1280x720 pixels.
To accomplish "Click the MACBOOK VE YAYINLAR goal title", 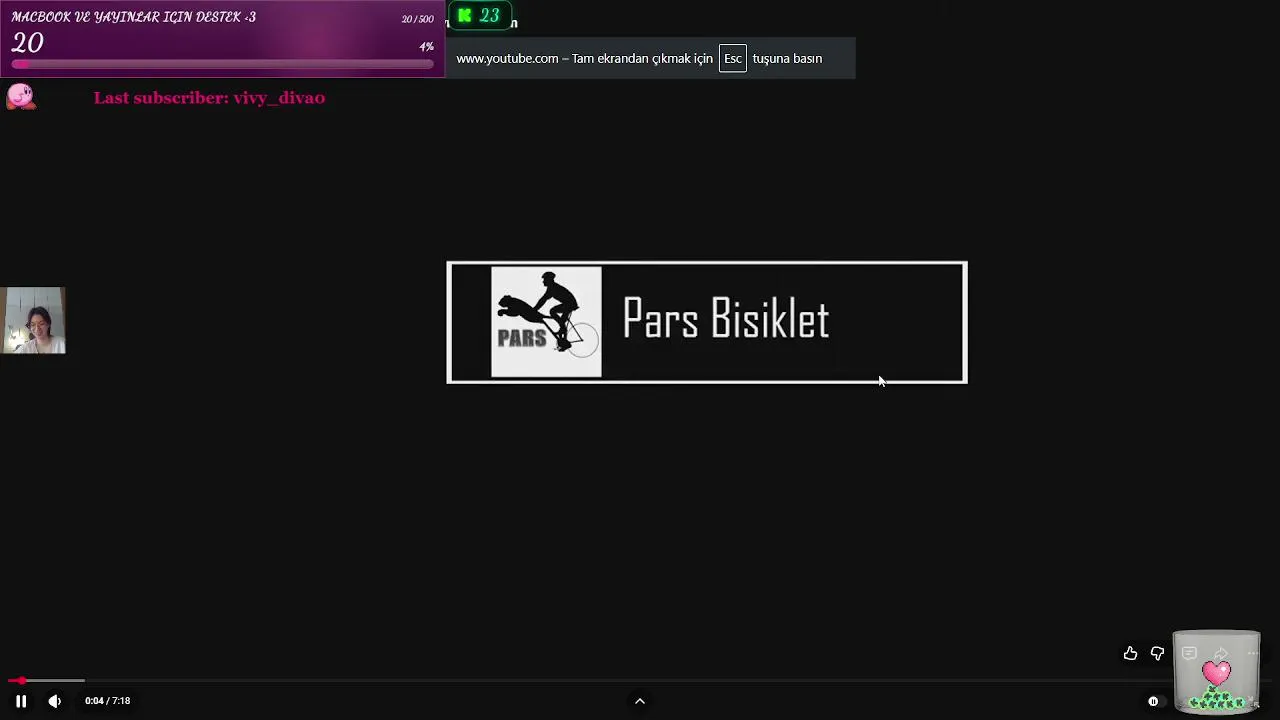I will [134, 17].
